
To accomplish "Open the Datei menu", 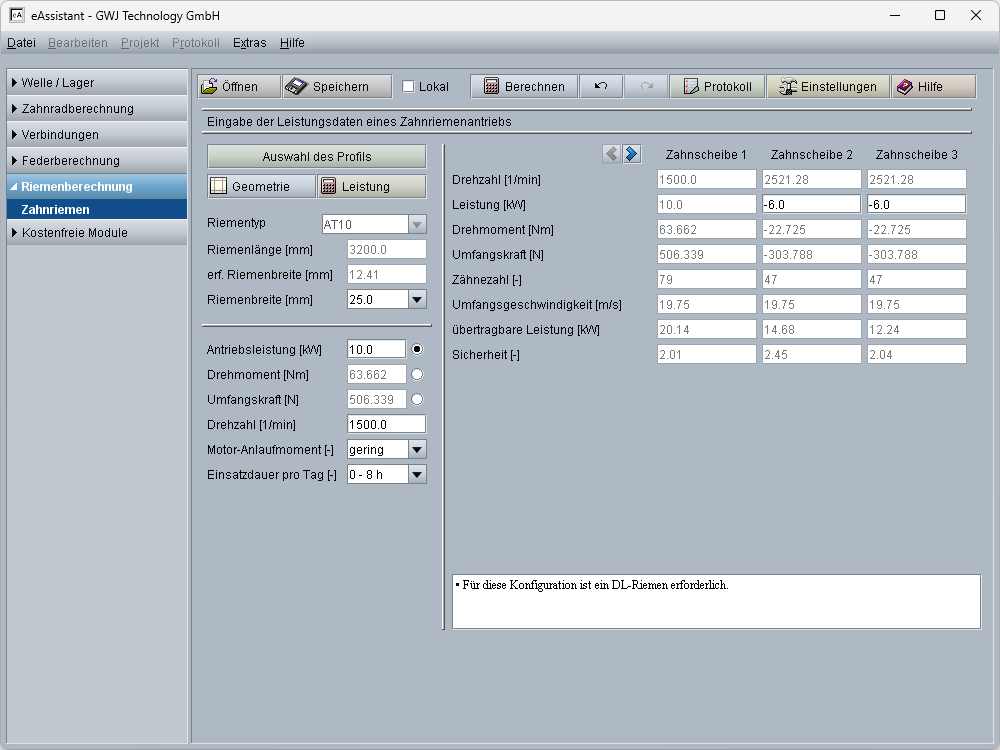I will [x=21, y=43].
